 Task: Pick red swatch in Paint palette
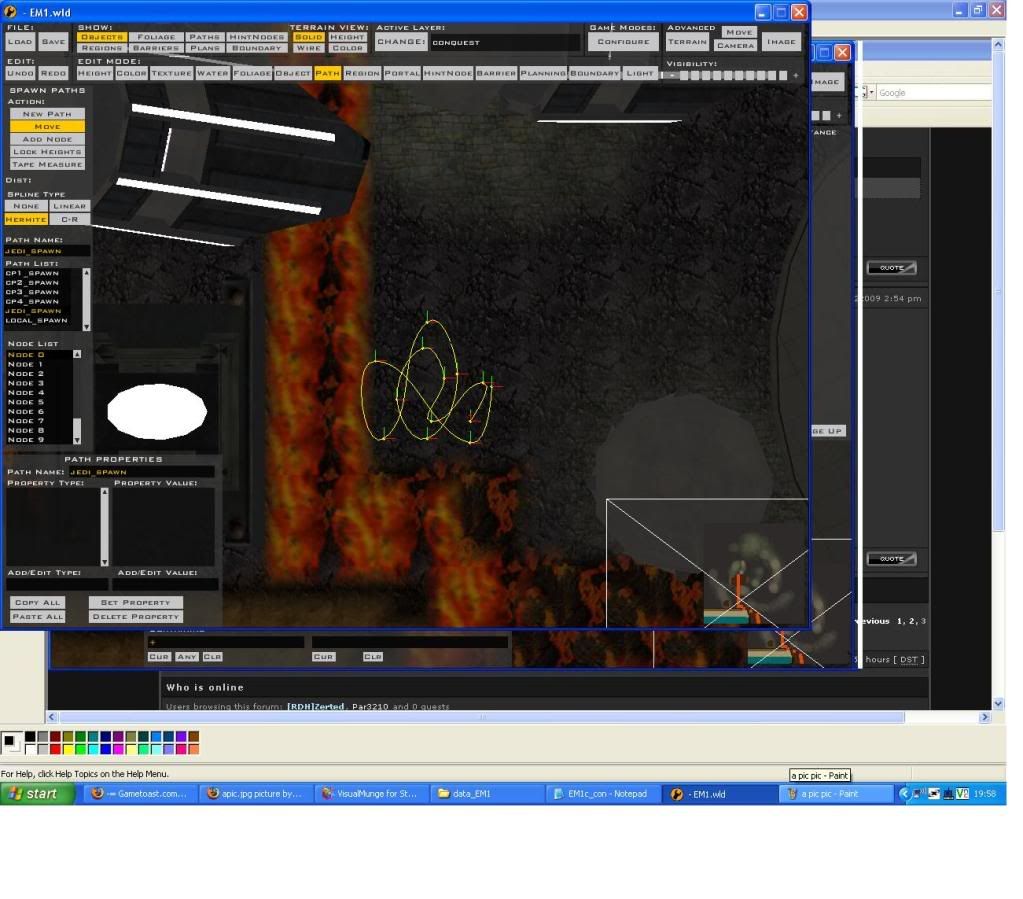click(x=55, y=749)
